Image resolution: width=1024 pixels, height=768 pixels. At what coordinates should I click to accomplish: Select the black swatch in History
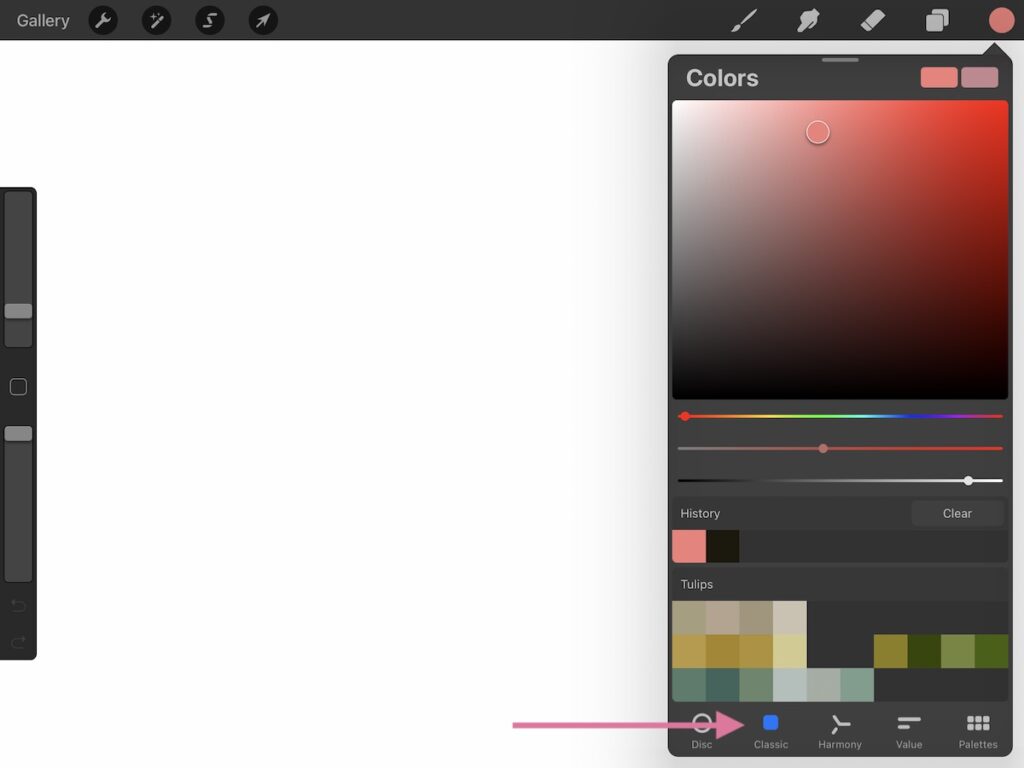(x=722, y=546)
